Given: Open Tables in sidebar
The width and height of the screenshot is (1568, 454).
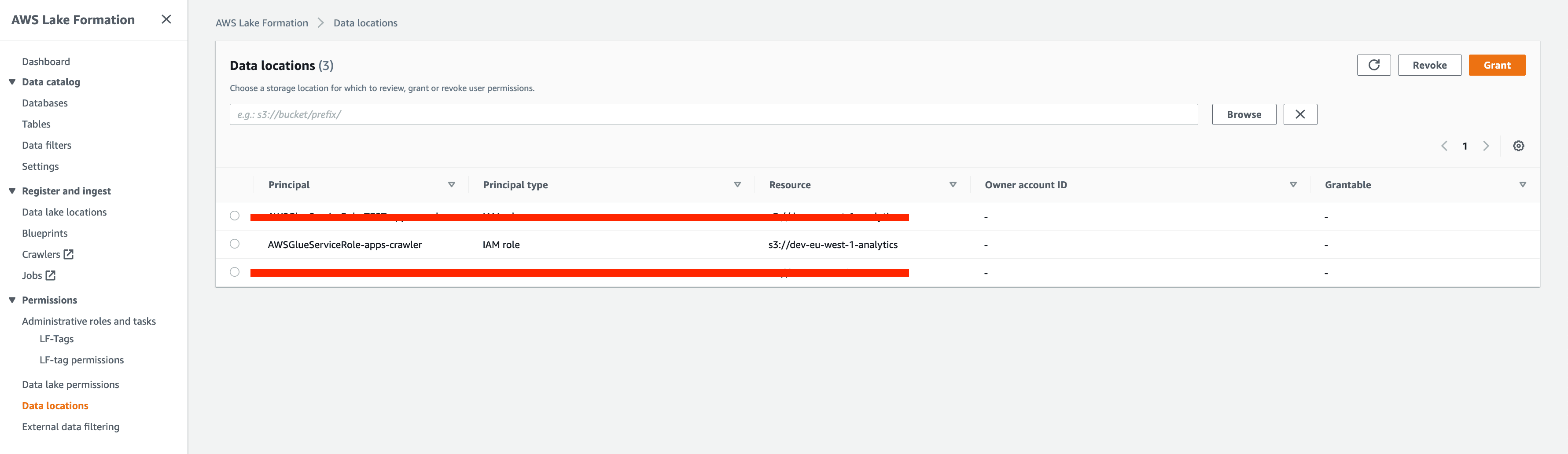Looking at the screenshot, I should point(36,124).
